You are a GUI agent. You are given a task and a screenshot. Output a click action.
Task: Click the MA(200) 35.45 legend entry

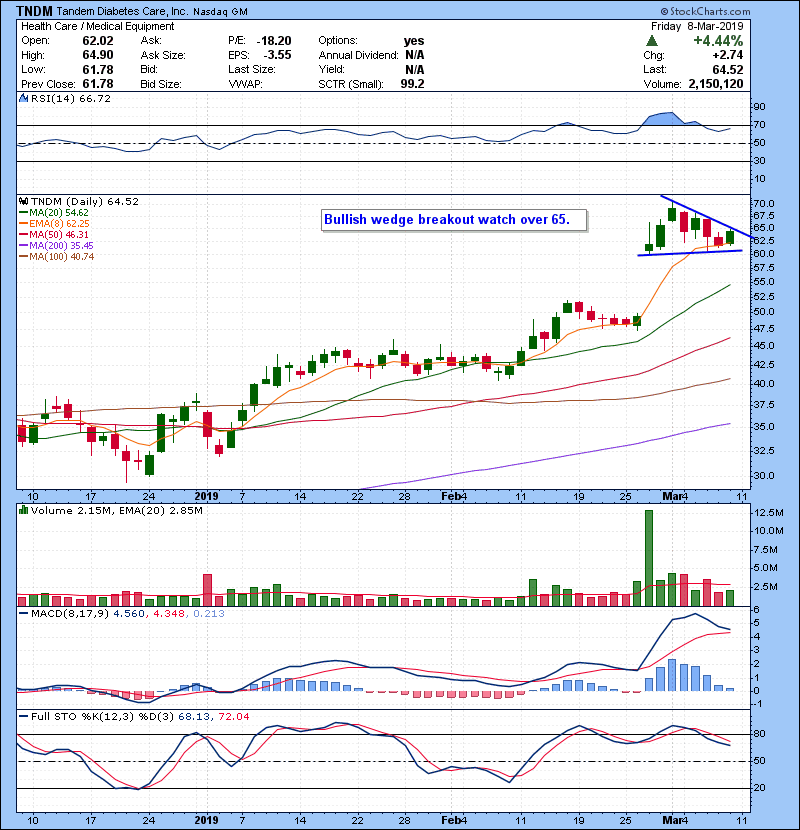point(61,246)
